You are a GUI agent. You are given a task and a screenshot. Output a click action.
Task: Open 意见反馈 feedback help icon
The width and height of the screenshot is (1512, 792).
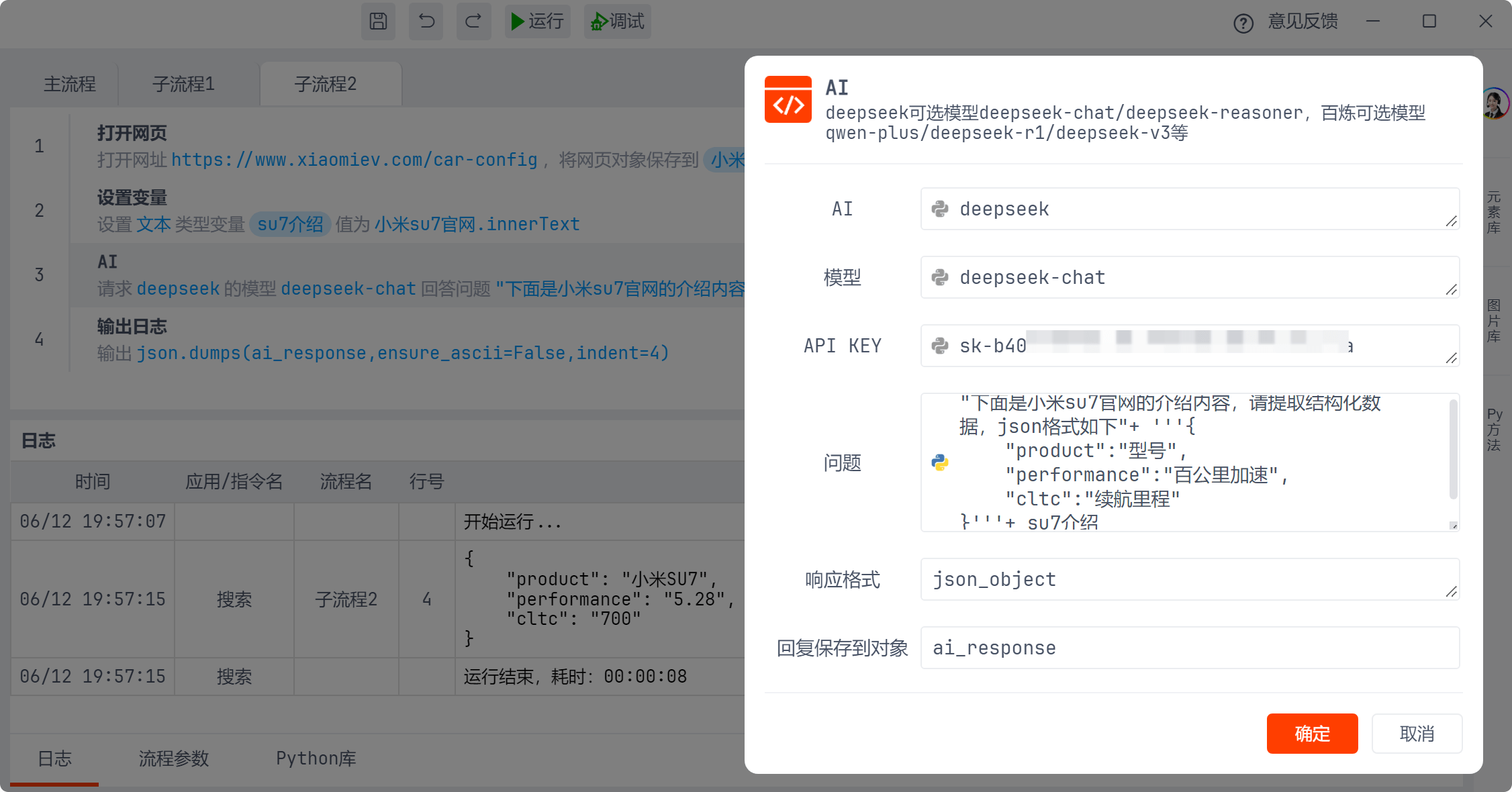pyautogui.click(x=1243, y=23)
